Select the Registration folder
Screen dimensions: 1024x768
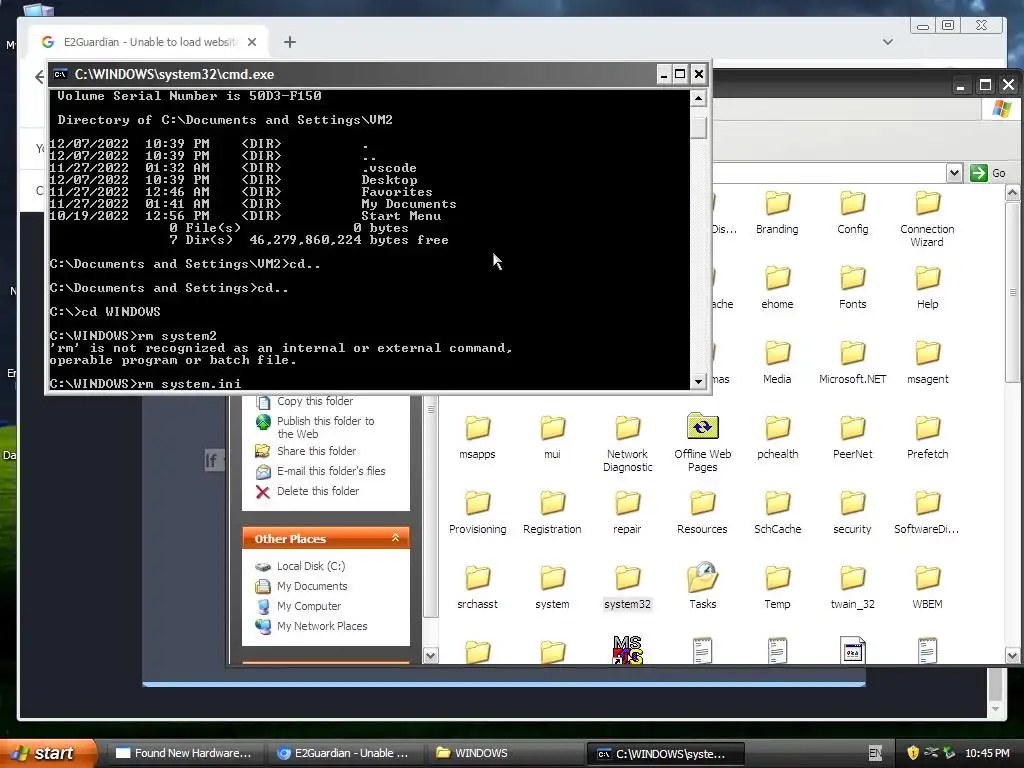tap(552, 512)
